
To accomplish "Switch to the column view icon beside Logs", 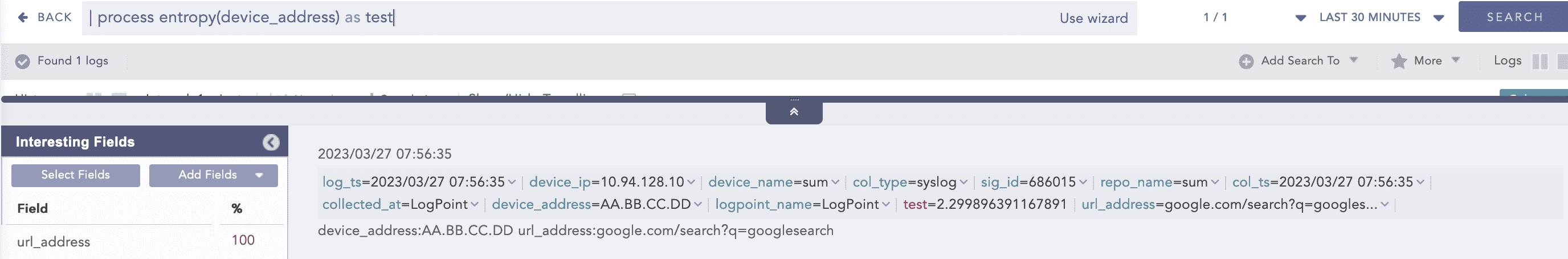I will point(1540,62).
